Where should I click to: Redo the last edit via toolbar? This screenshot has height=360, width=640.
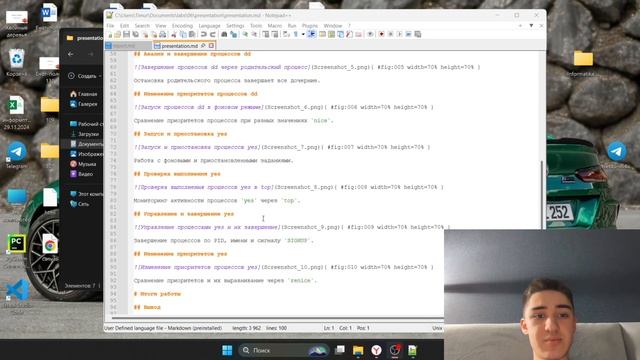(212, 34)
